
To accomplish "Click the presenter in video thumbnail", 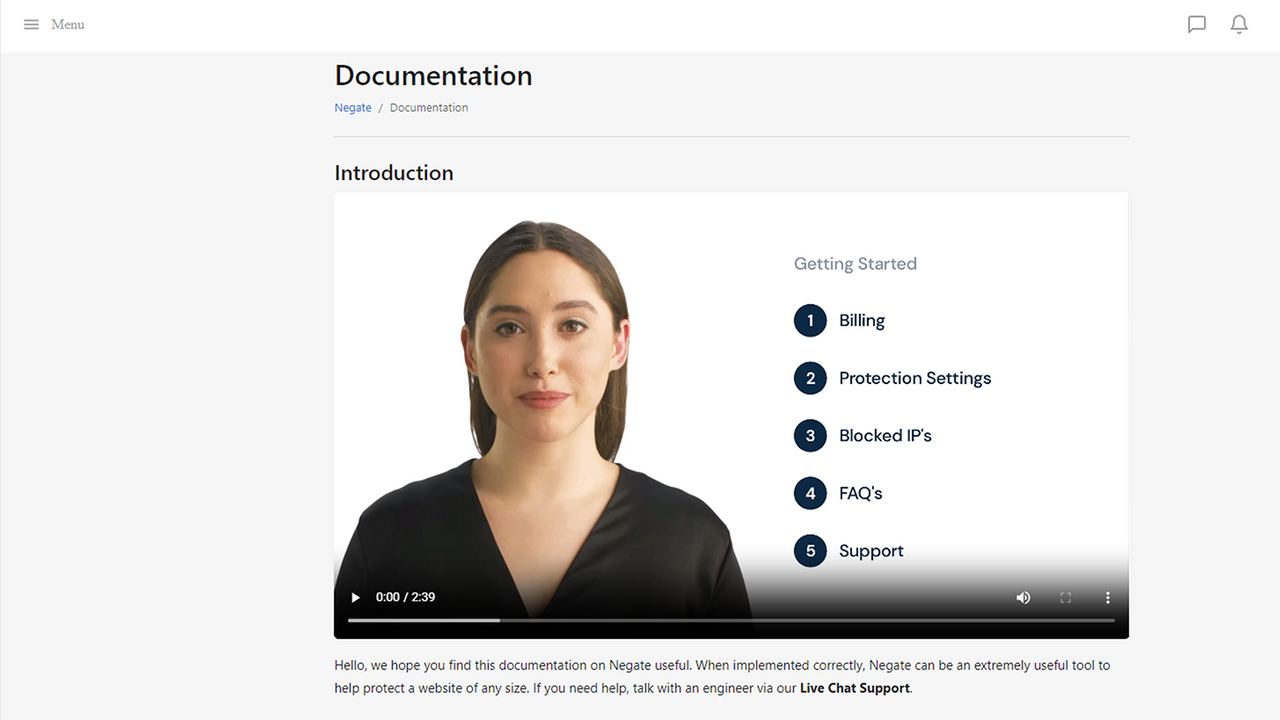I will tap(545, 420).
